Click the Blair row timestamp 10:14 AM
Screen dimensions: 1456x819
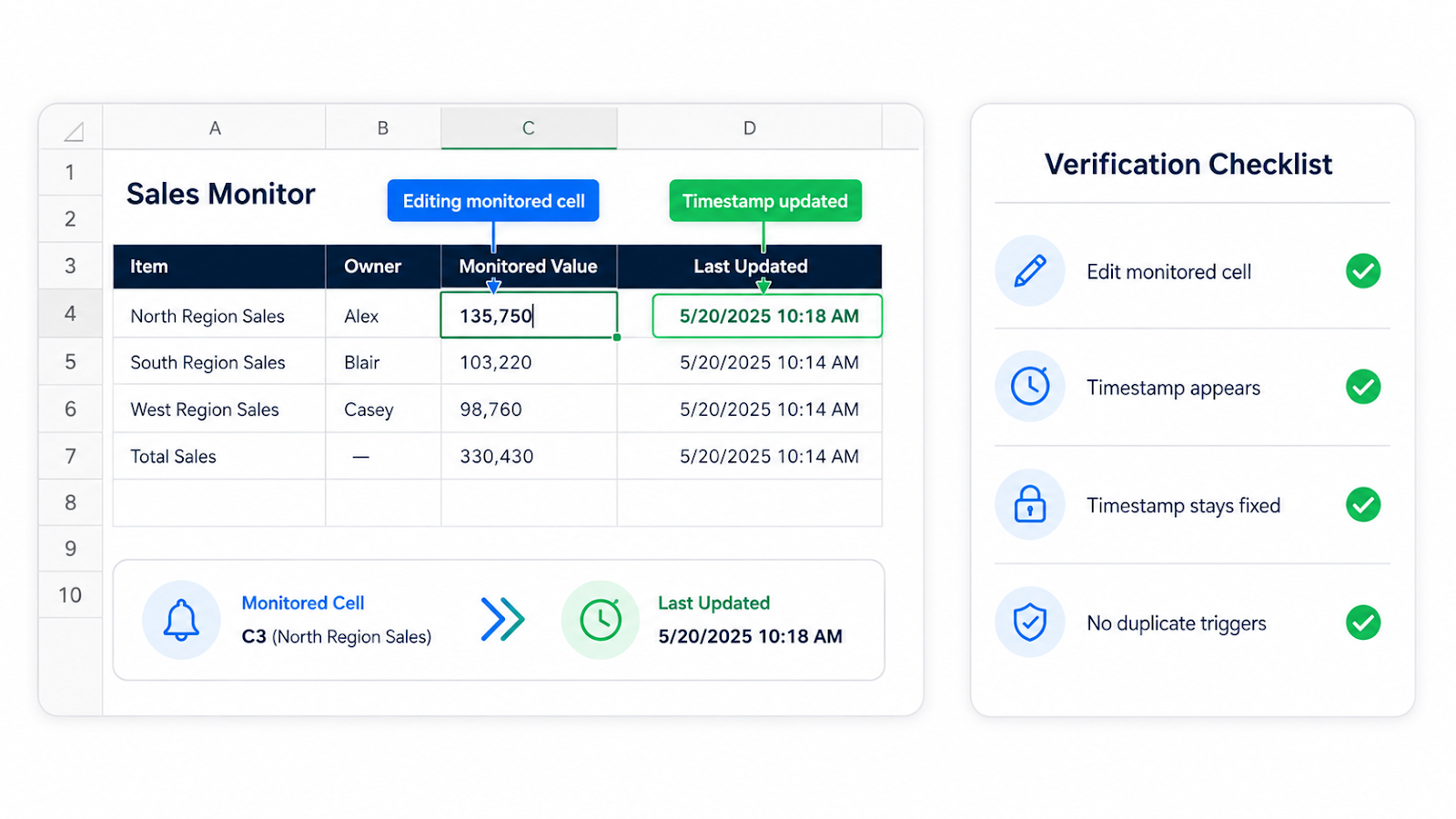click(x=750, y=362)
